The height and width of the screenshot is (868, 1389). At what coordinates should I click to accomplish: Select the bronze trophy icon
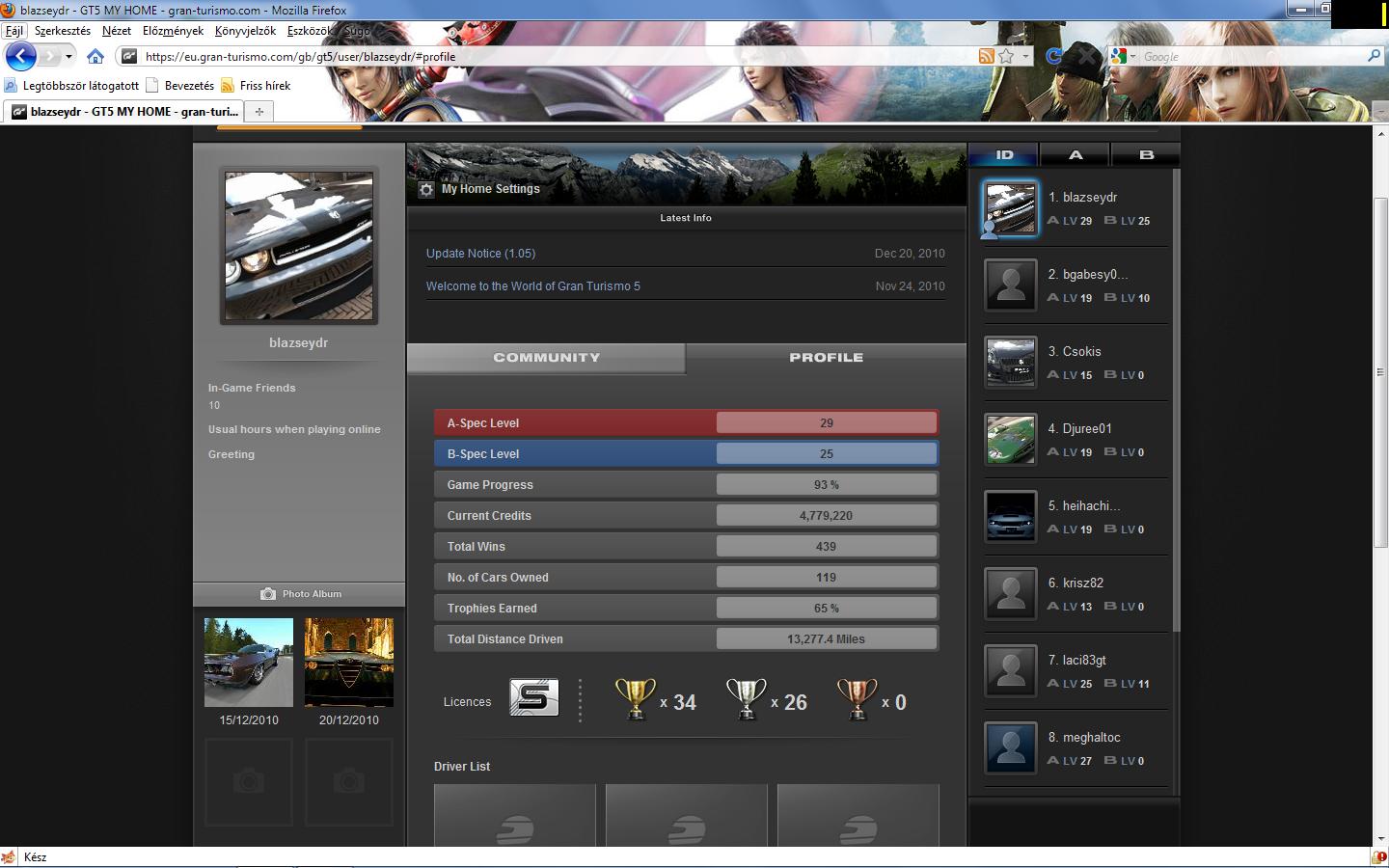coord(857,699)
